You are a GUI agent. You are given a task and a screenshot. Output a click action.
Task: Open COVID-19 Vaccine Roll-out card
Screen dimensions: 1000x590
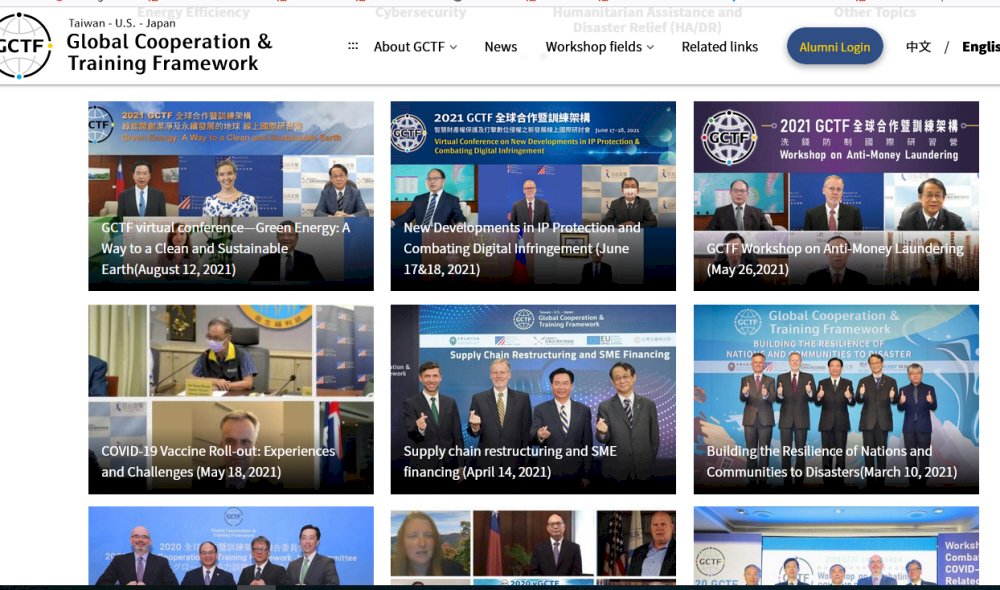pos(231,399)
